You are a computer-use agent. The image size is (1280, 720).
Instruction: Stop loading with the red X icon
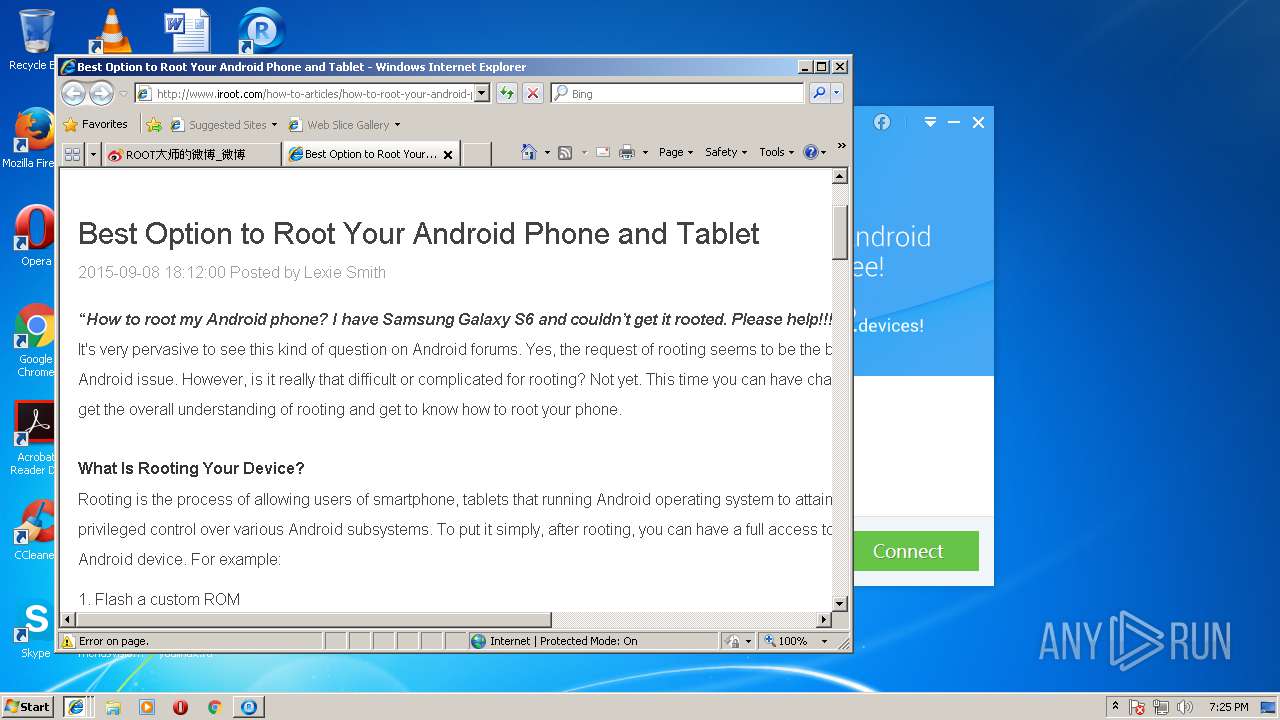pos(533,93)
